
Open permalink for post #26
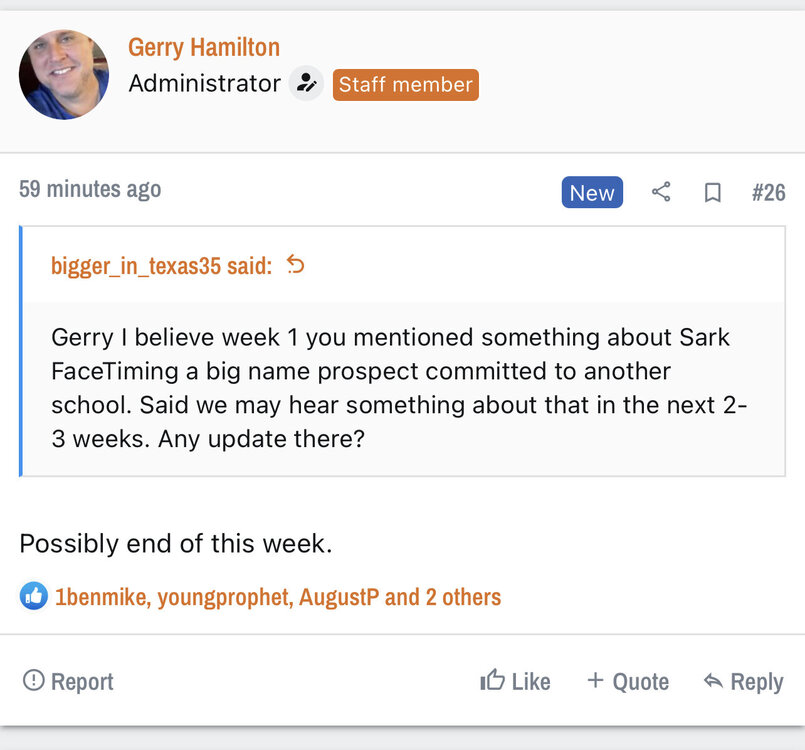pos(768,192)
